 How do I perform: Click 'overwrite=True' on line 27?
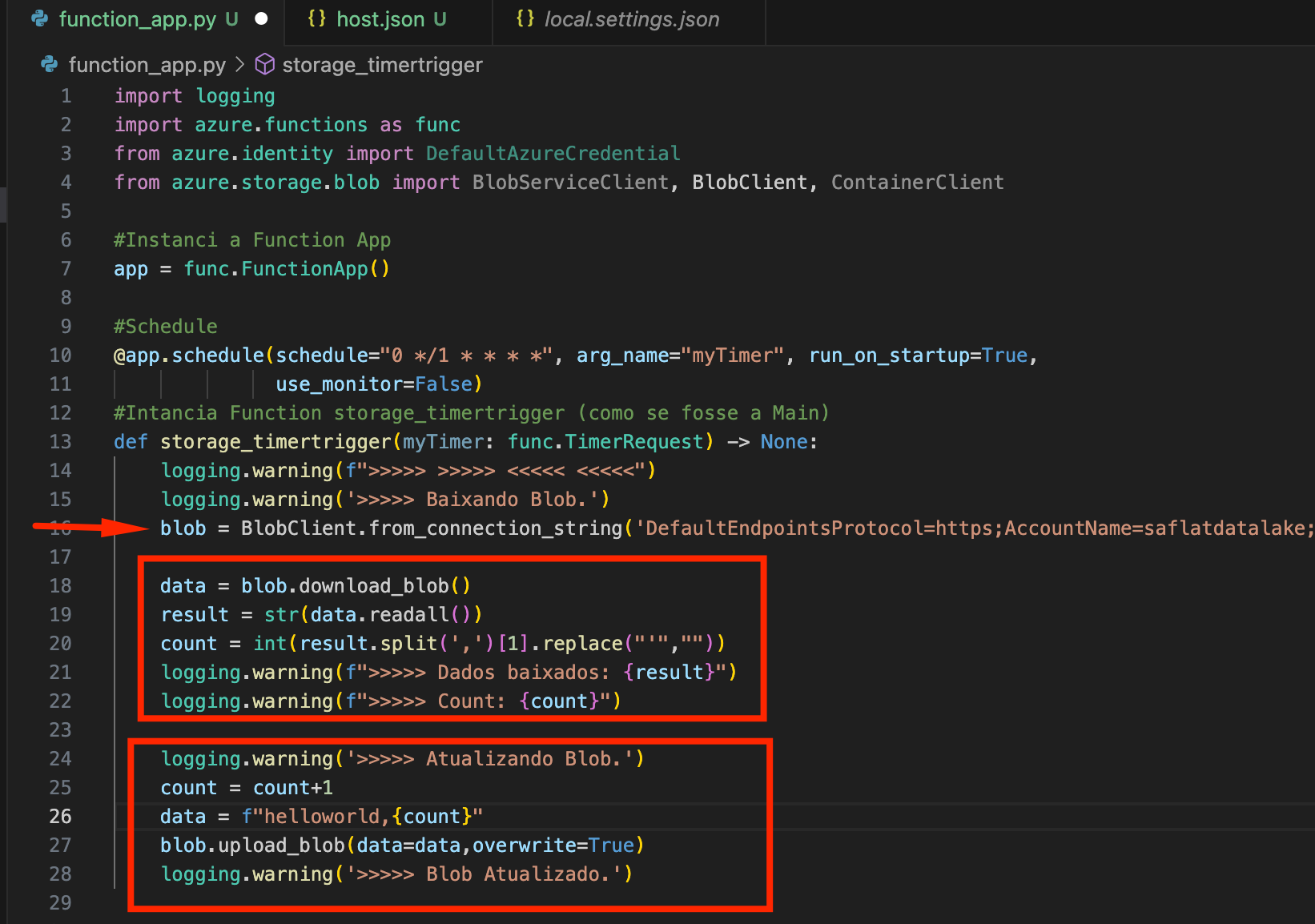pyautogui.click(x=553, y=846)
